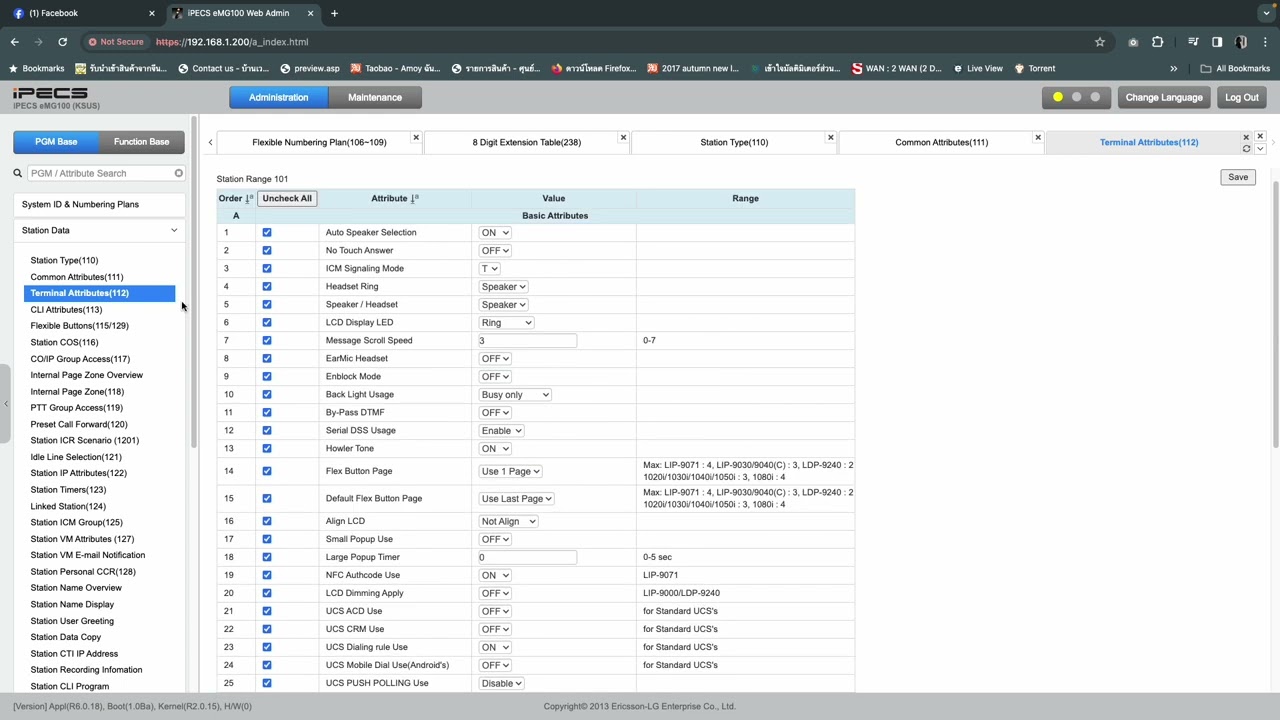Click the search magnifier icon in sidebar
This screenshot has width=1280, height=720.
tap(18, 173)
